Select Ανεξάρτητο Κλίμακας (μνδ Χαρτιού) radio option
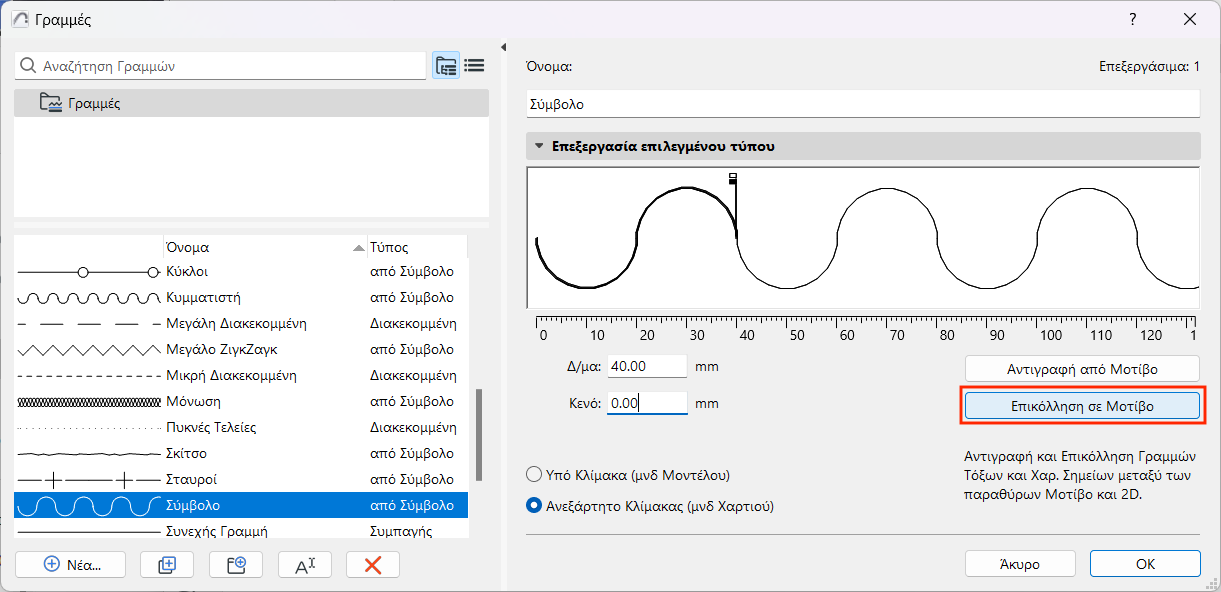 pyautogui.click(x=534, y=505)
